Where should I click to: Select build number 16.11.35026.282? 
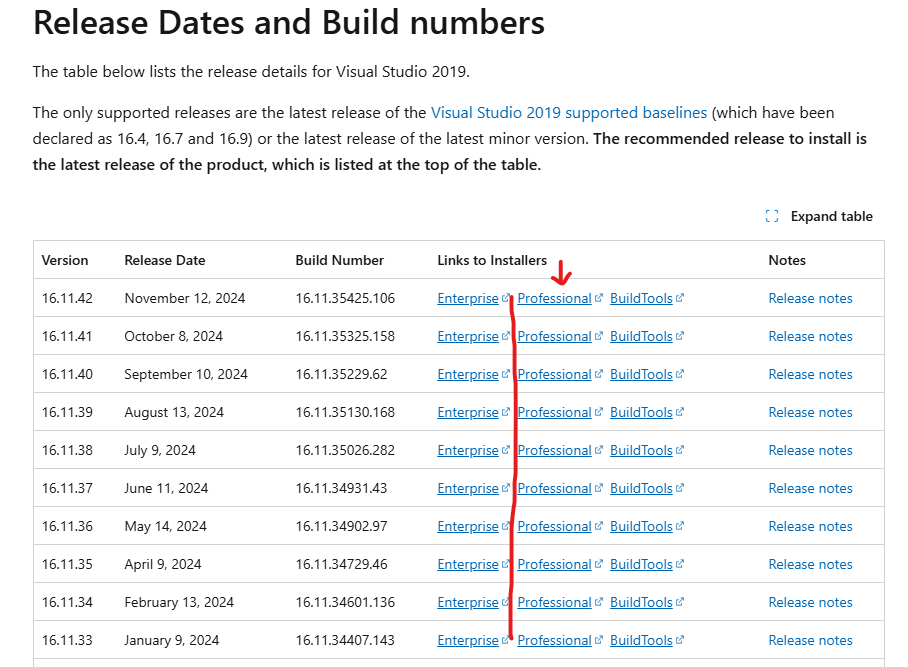[x=345, y=450]
